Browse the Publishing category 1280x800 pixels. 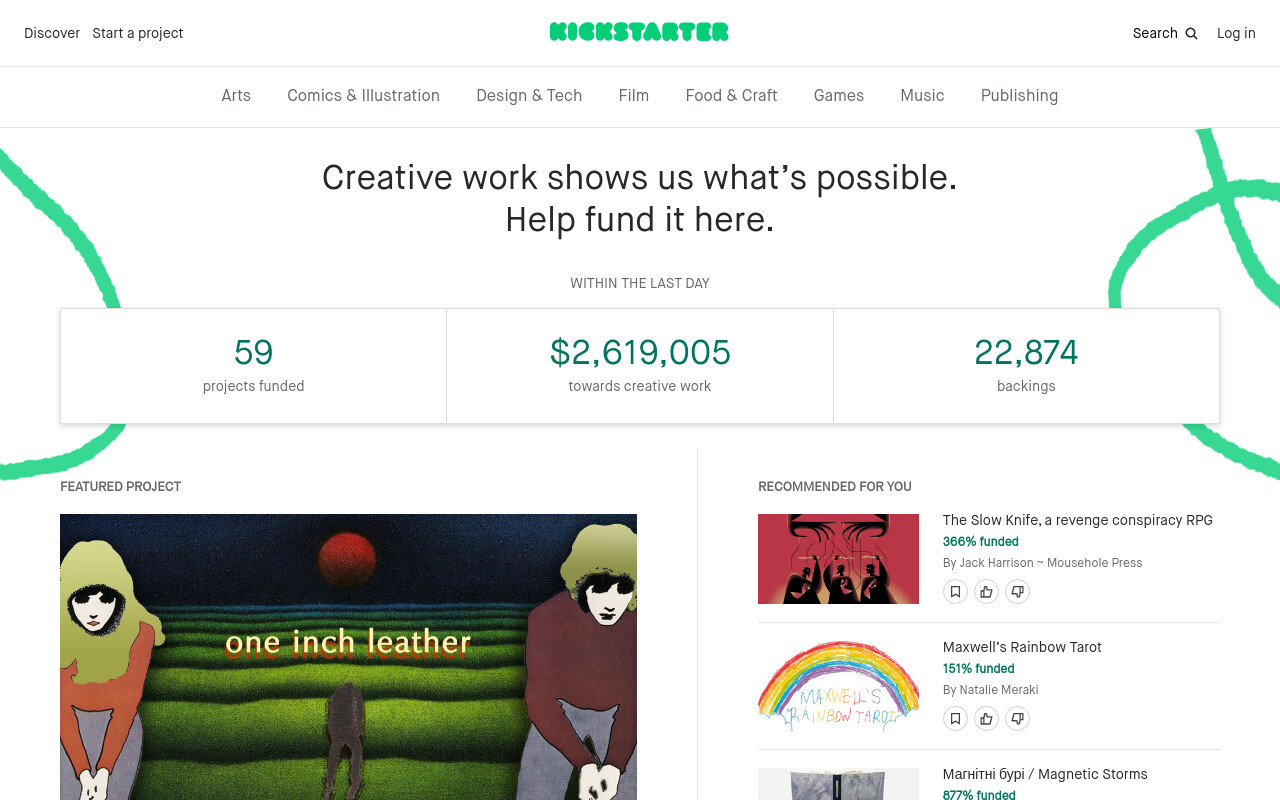pyautogui.click(x=1019, y=96)
